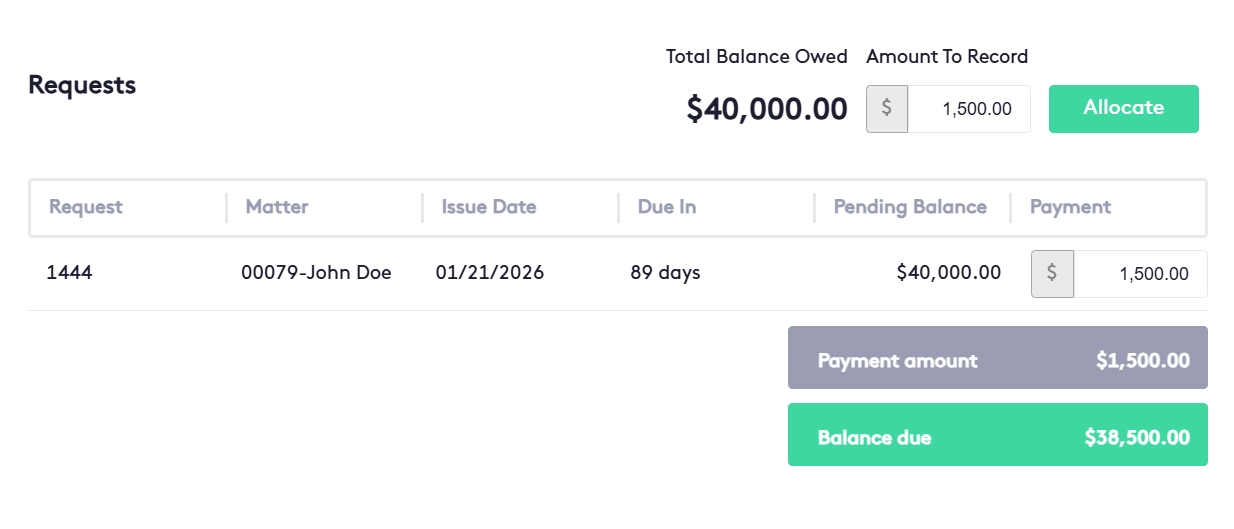This screenshot has width=1234, height=529.
Task: Click the Payment amount summary bar
Action: point(997,358)
